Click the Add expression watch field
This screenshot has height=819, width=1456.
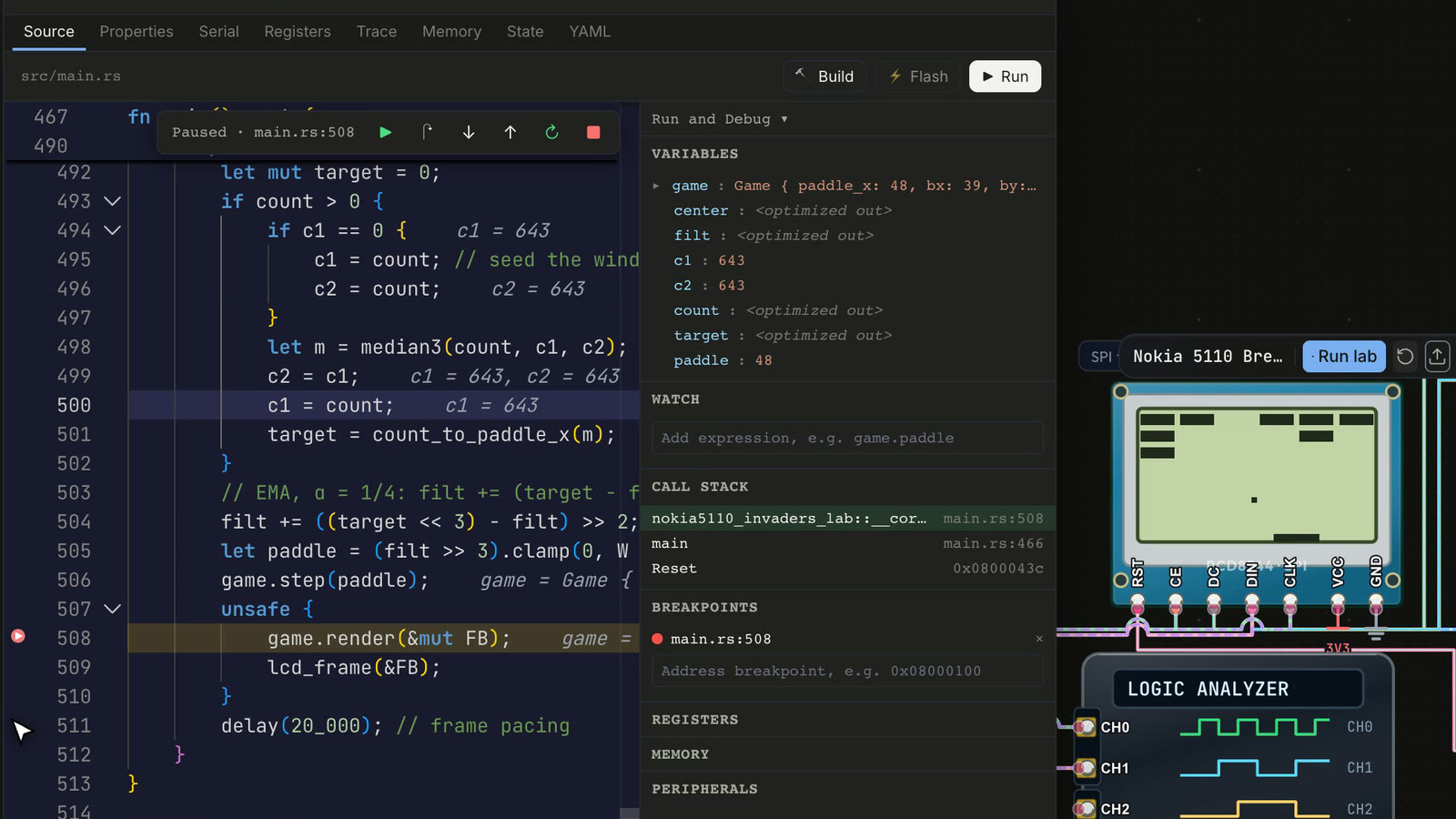tap(847, 438)
